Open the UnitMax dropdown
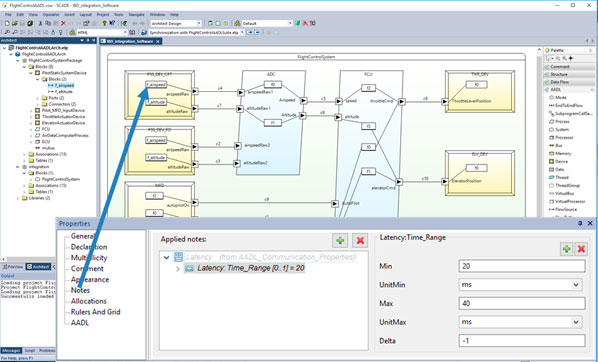Viewport: 598px width, 362px height. click(576, 322)
